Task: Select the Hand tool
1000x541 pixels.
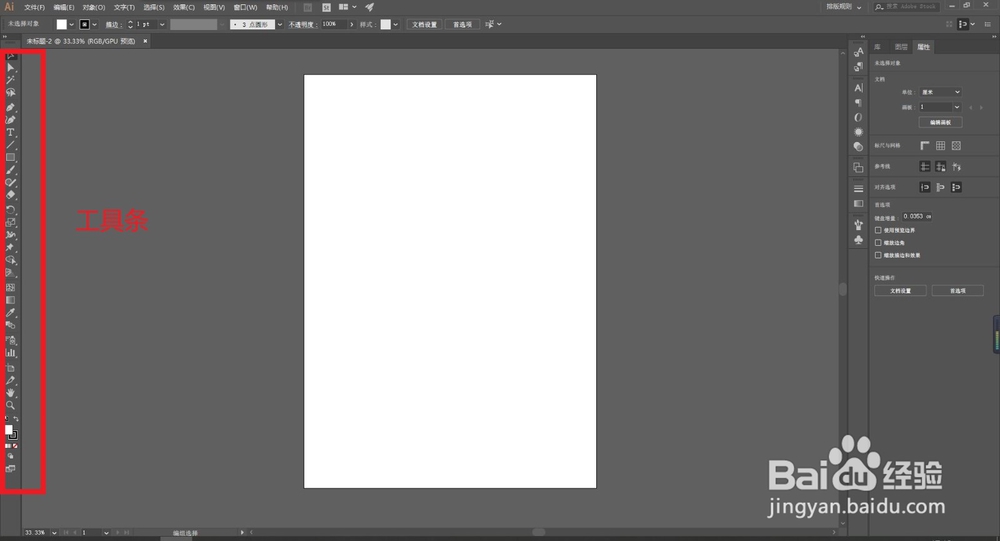Action: tap(11, 392)
